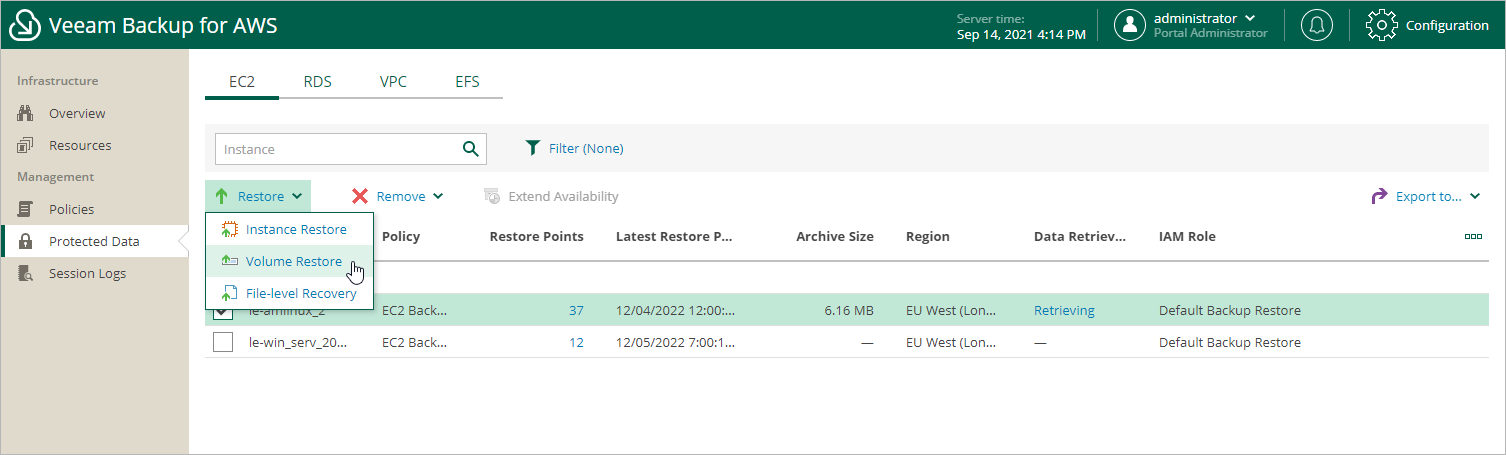This screenshot has height=455, width=1506.
Task: Sort by Data Retrieval column header
Action: [x=1080, y=236]
